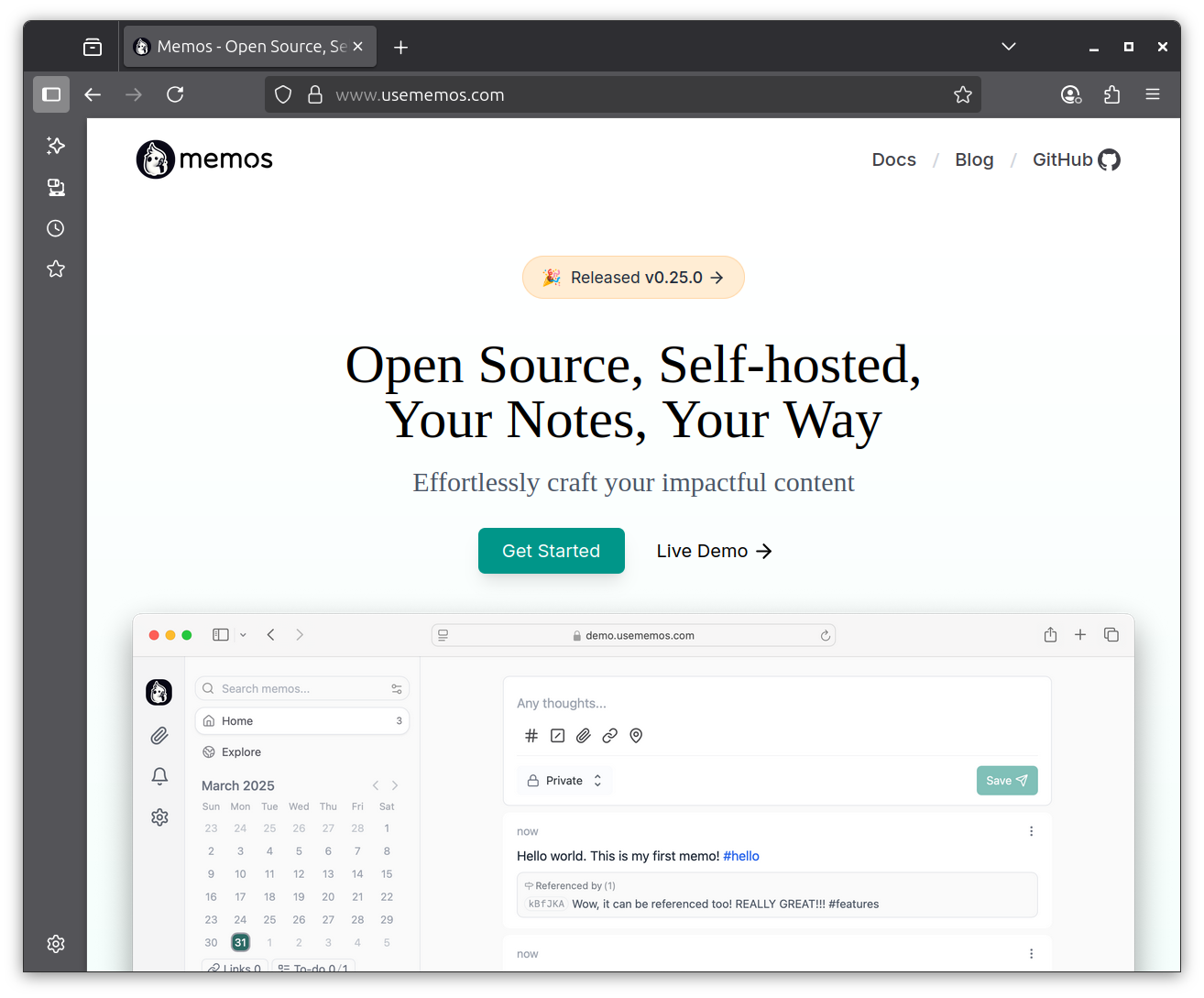Add a memo link relation icon
This screenshot has height=998, width=1204.
[610, 736]
